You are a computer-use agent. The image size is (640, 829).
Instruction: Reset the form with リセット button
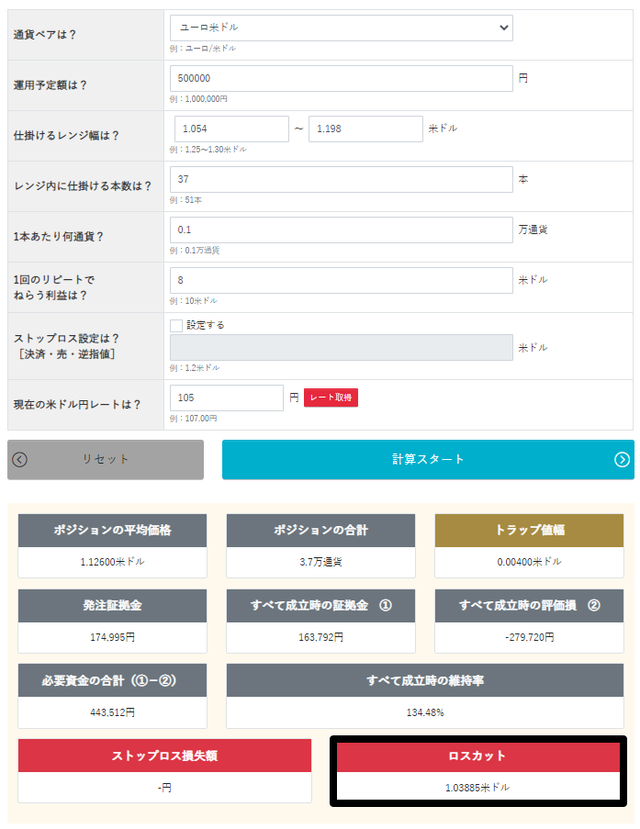click(x=106, y=459)
